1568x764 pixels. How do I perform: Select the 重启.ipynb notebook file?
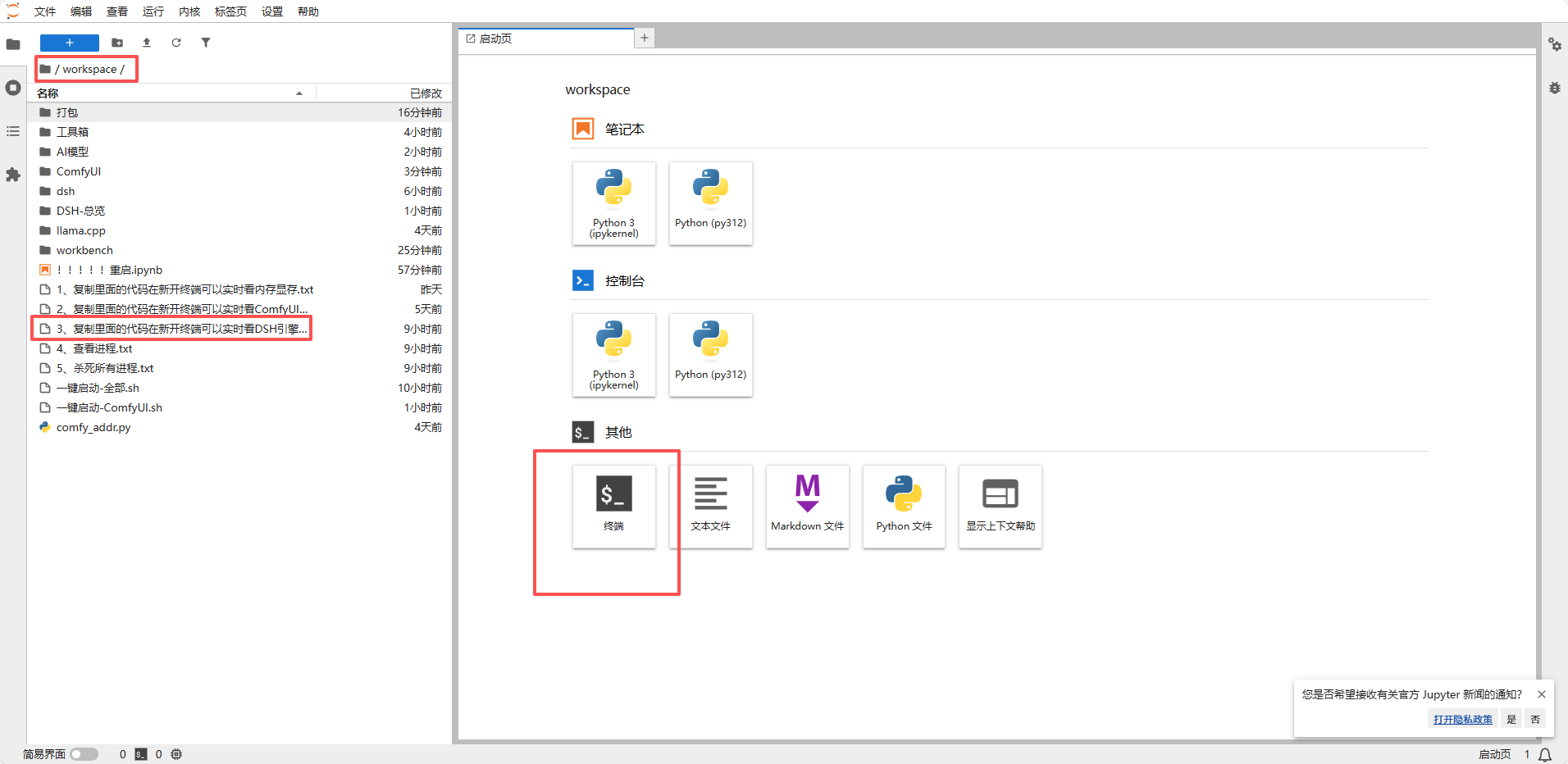point(240,270)
